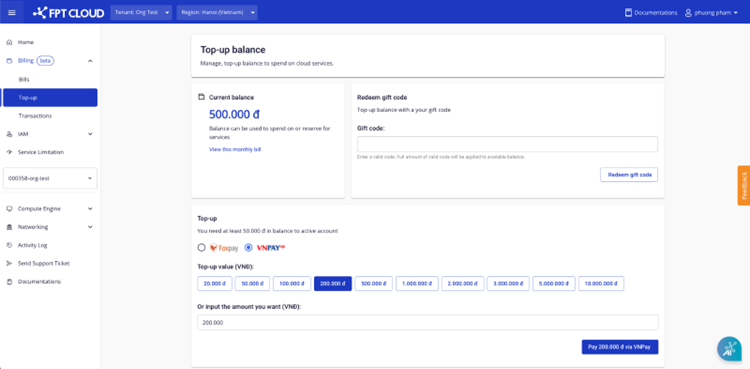Choose the 200.000 đ top-up value
Image resolution: width=750 pixels, height=369 pixels.
tap(333, 283)
